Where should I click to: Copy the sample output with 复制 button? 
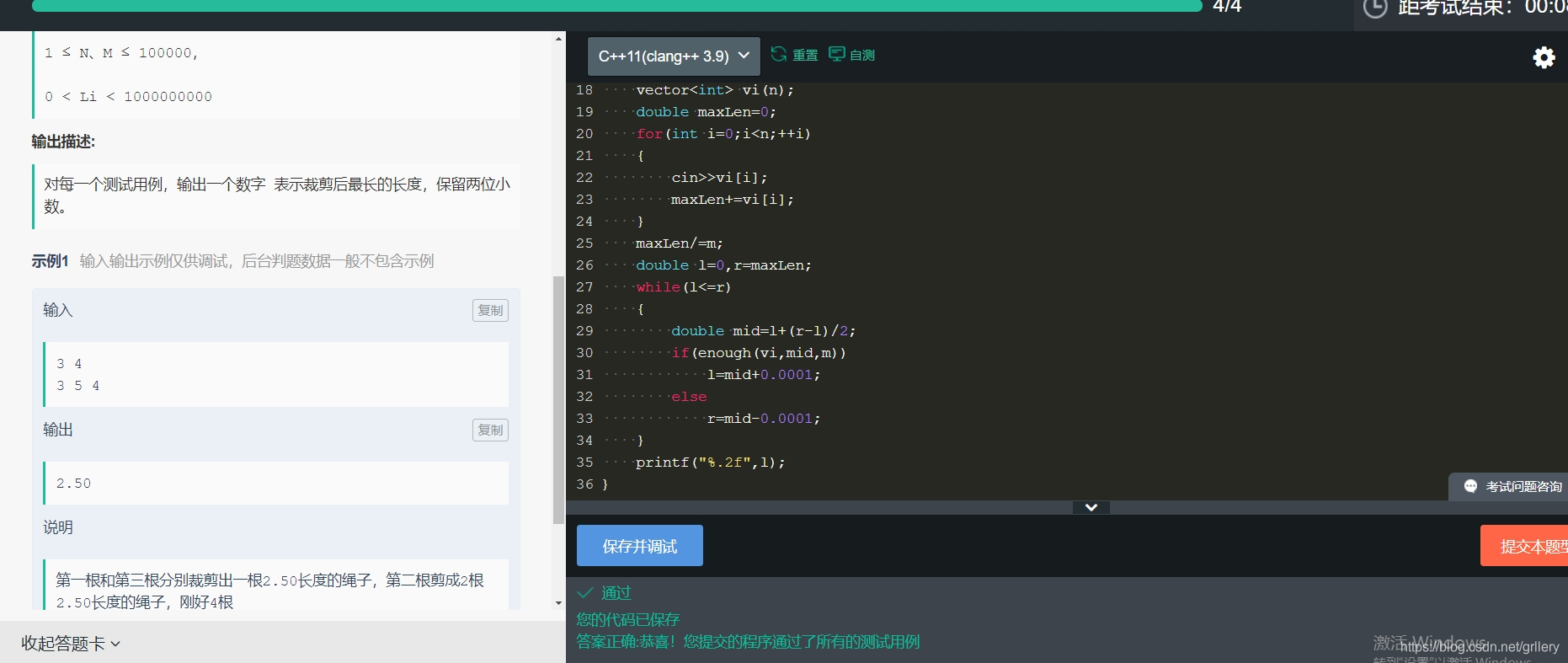point(490,430)
